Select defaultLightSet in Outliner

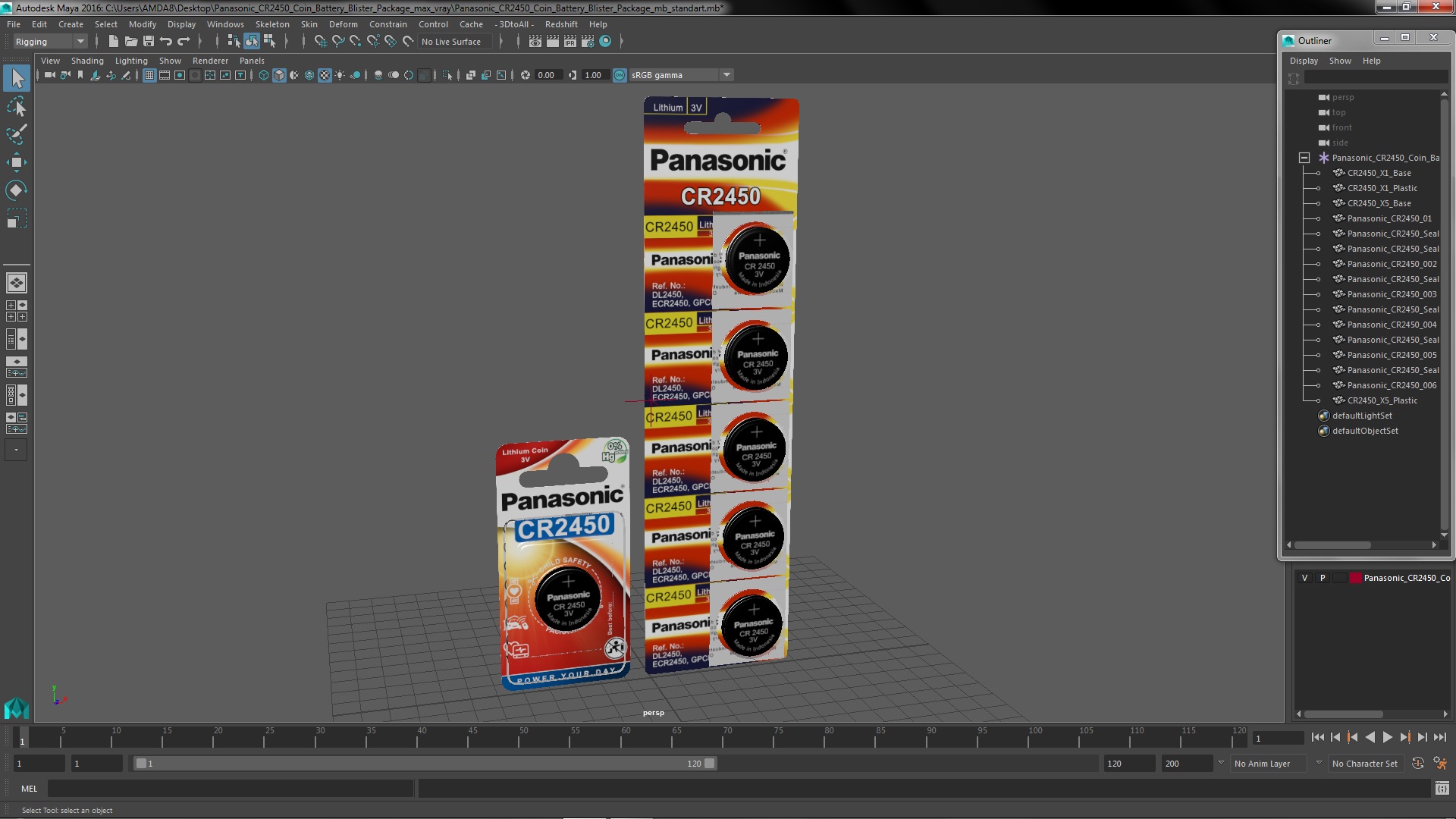(1362, 416)
